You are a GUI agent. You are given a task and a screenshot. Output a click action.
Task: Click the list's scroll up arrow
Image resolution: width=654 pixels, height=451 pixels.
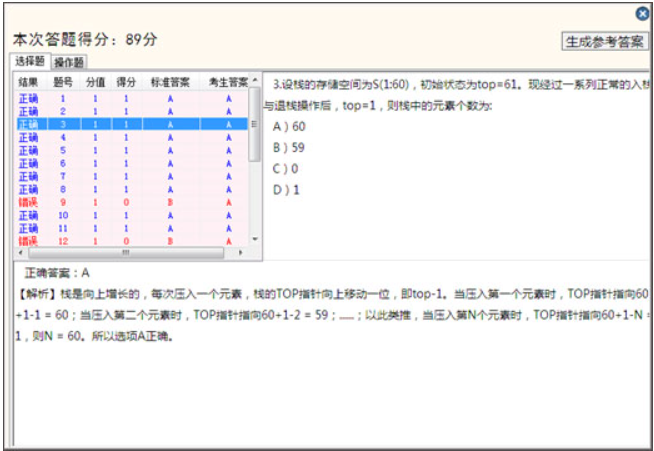[x=255, y=80]
